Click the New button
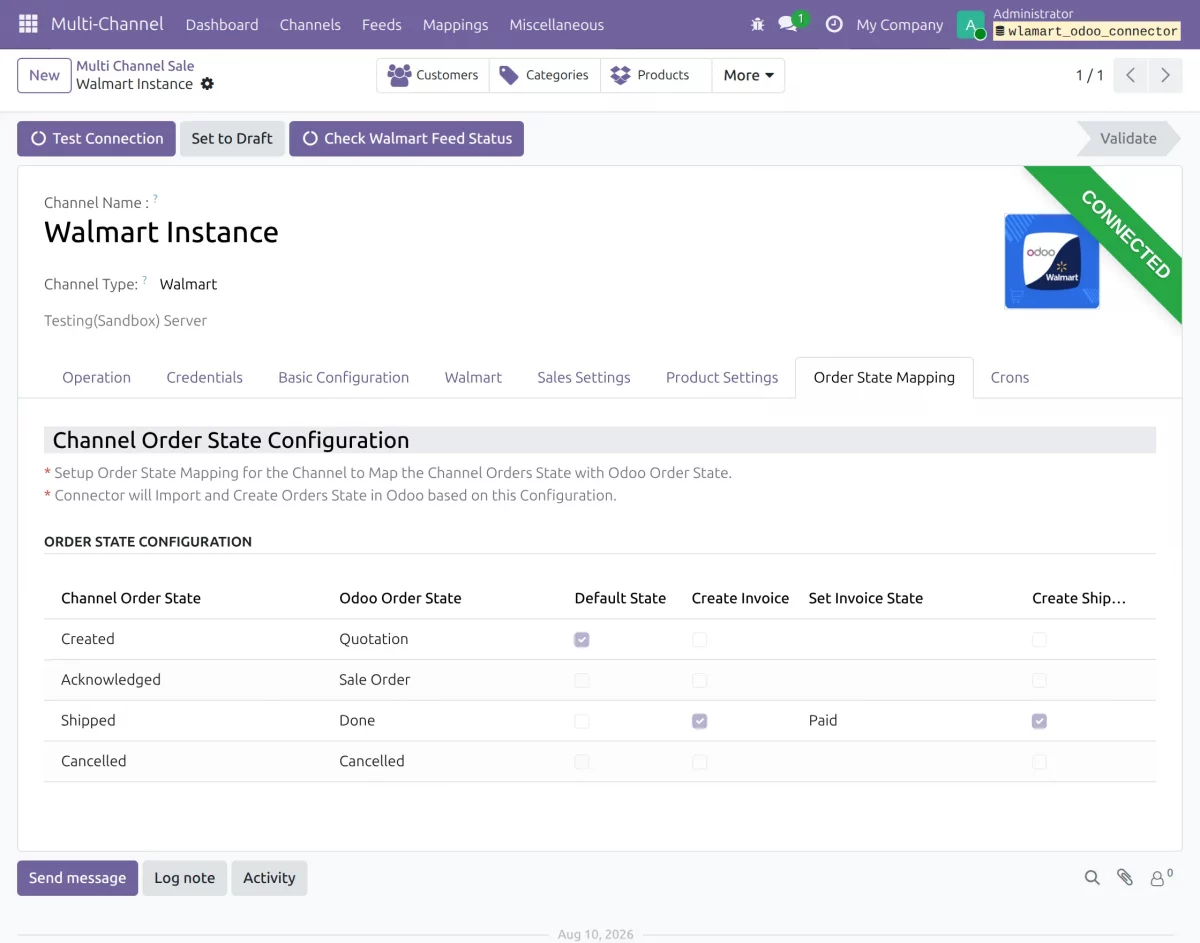The image size is (1200, 943). 44,75
